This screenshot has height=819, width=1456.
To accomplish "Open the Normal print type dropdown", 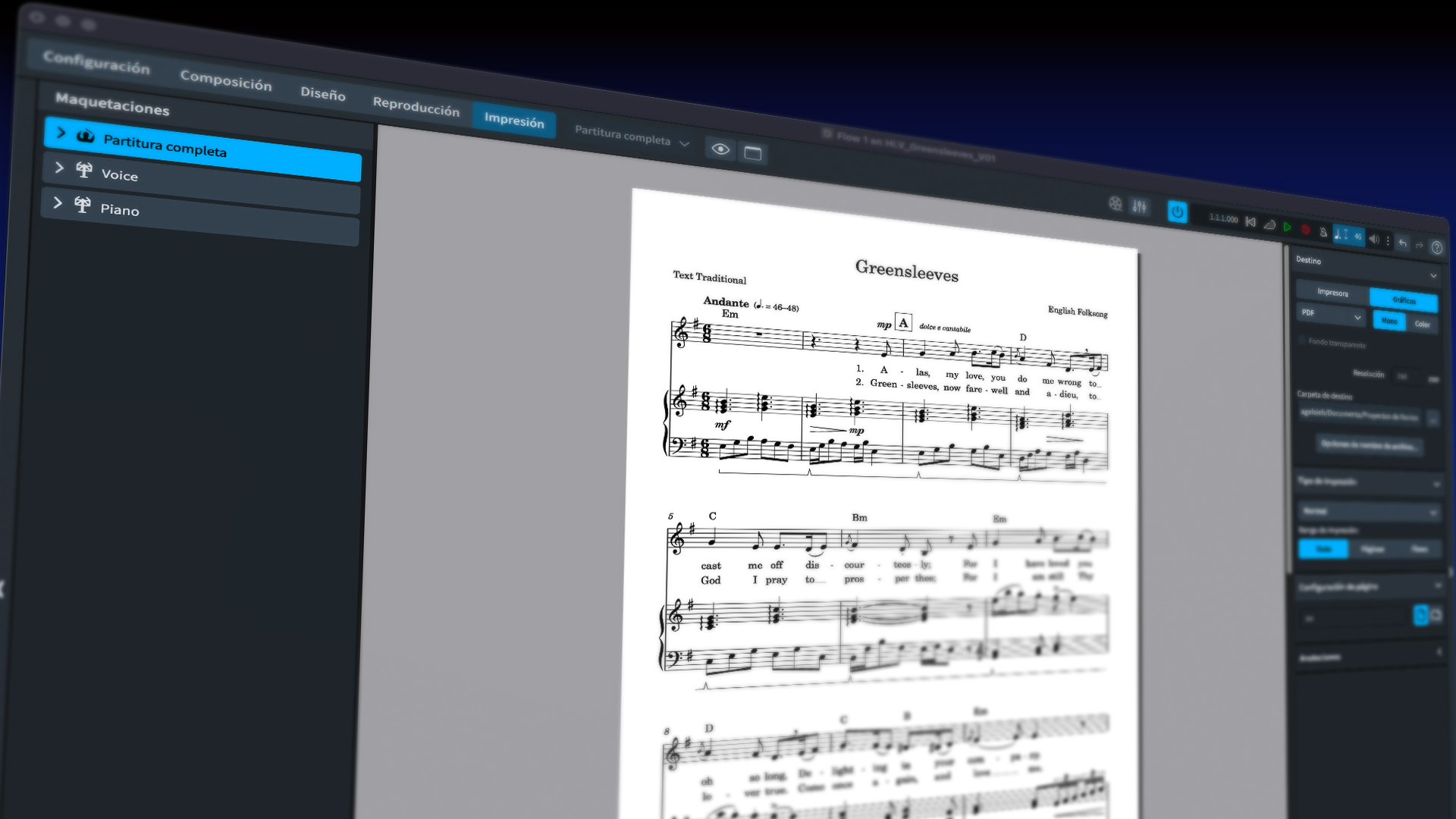I will 1369,512.
